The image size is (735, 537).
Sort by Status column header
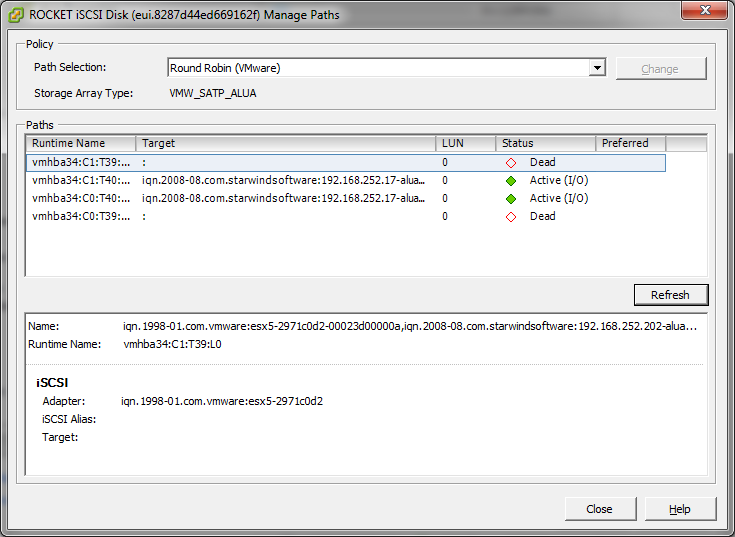546,143
